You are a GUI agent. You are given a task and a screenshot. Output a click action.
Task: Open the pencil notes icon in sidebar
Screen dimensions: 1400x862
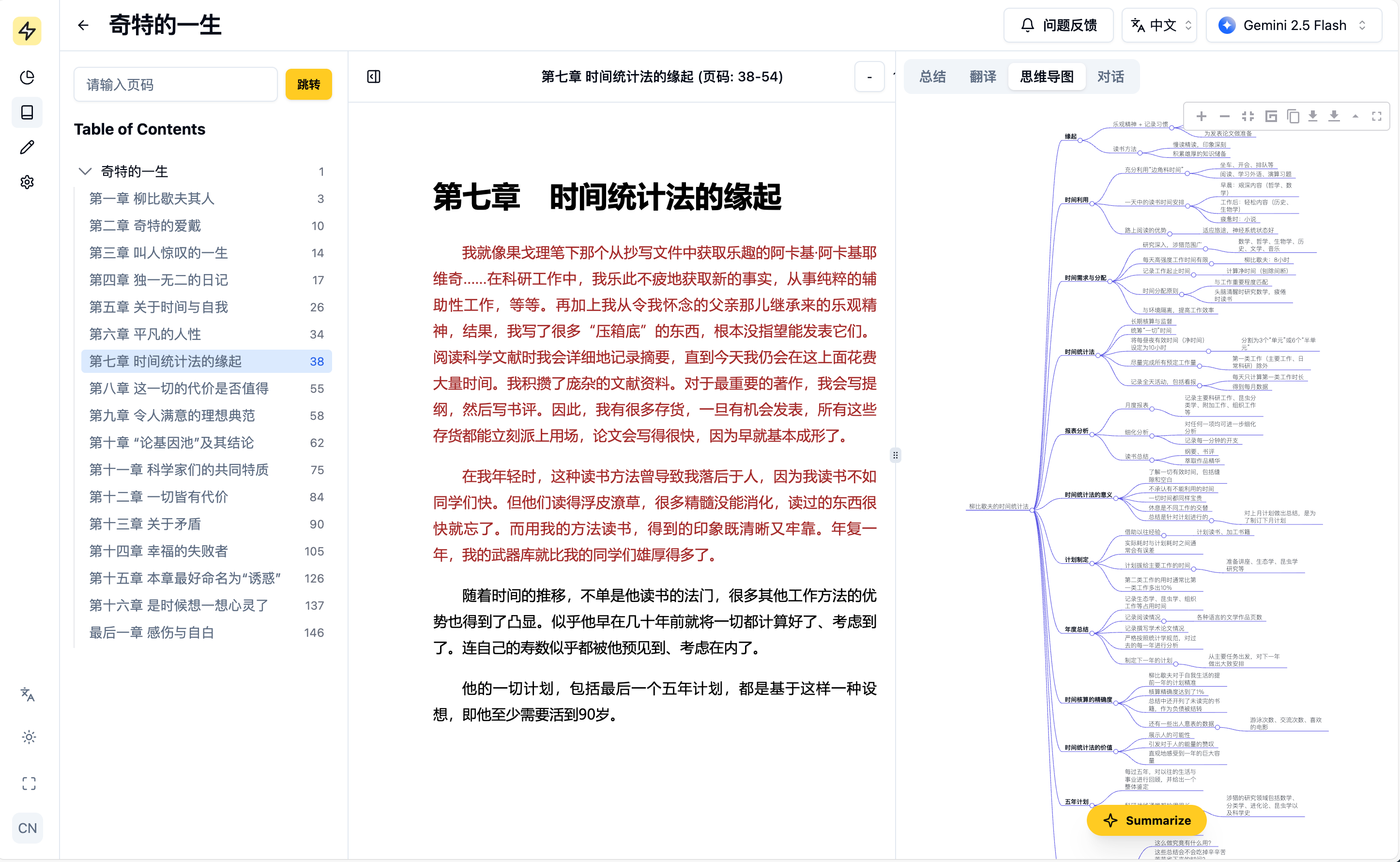[27, 147]
